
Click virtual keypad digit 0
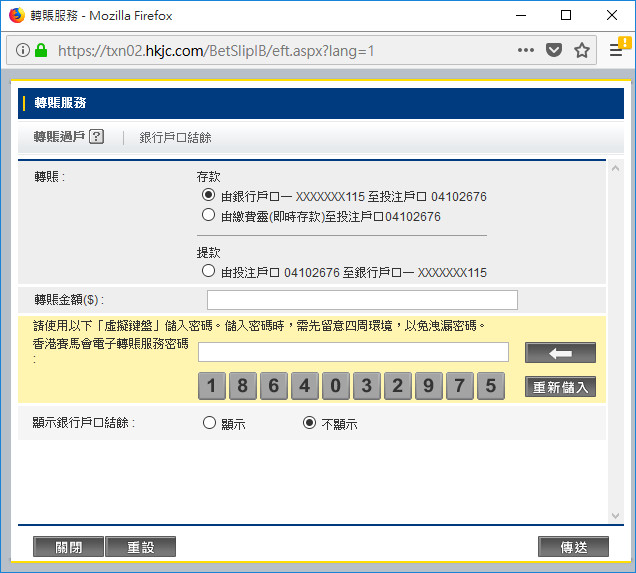(x=336, y=386)
